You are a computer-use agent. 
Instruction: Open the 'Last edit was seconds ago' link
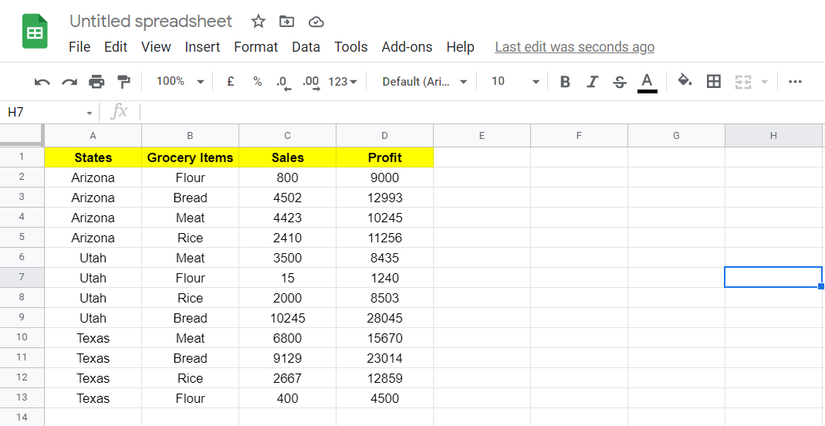[x=575, y=47]
